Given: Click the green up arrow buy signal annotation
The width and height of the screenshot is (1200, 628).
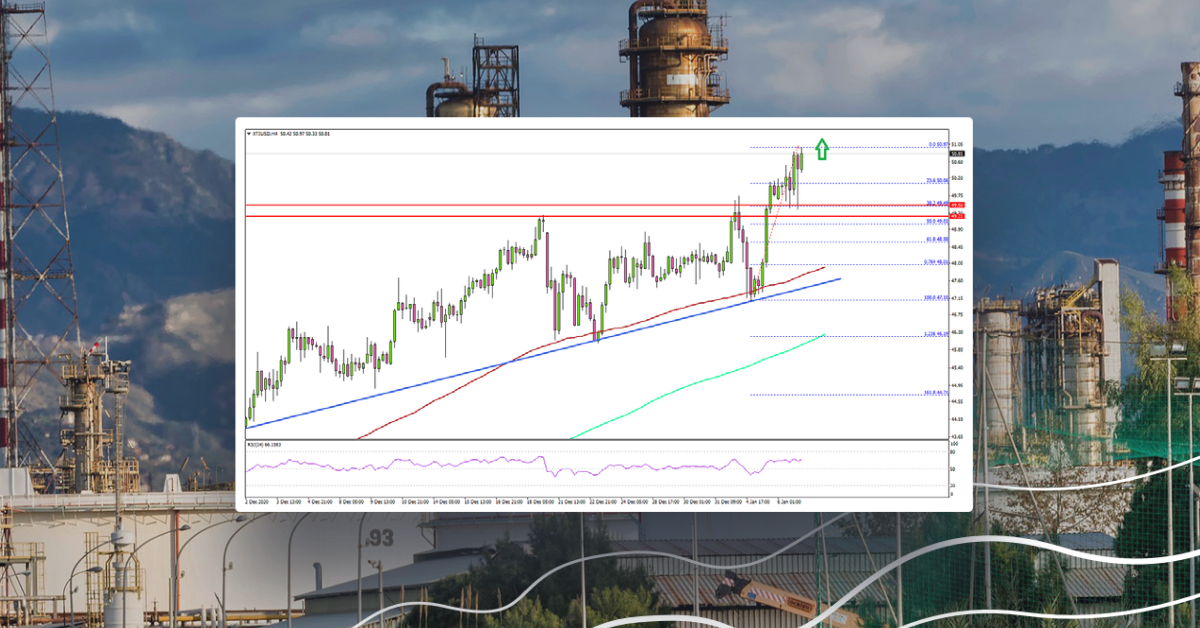Looking at the screenshot, I should (x=821, y=150).
